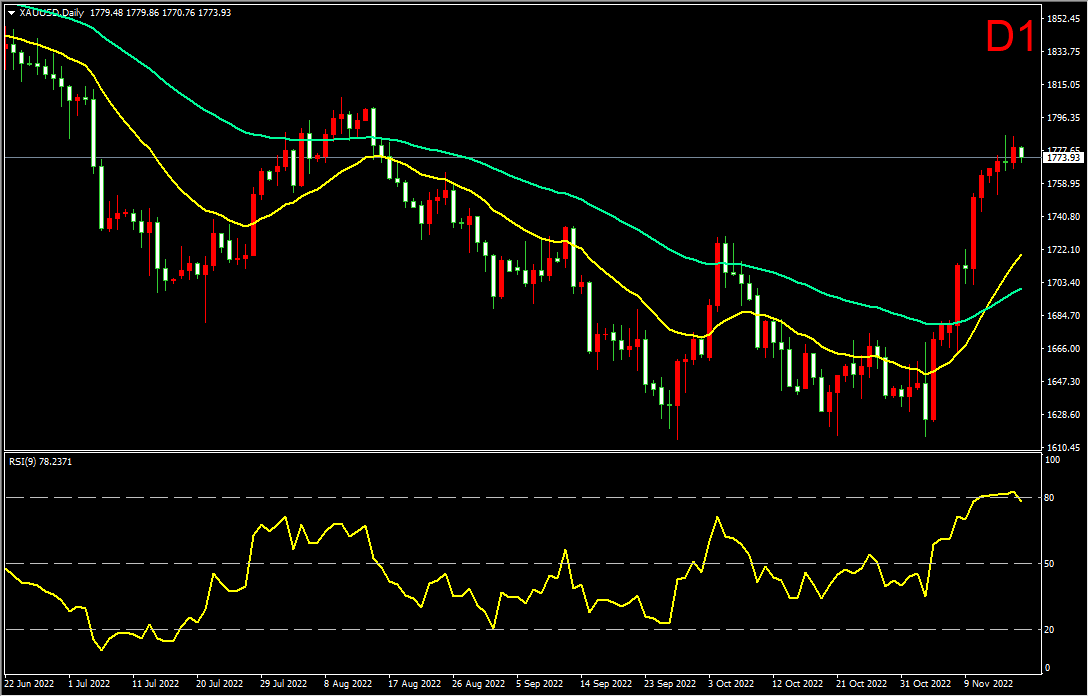Click the 8 Aug 2022 date label
The image size is (1089, 697).
point(349,683)
